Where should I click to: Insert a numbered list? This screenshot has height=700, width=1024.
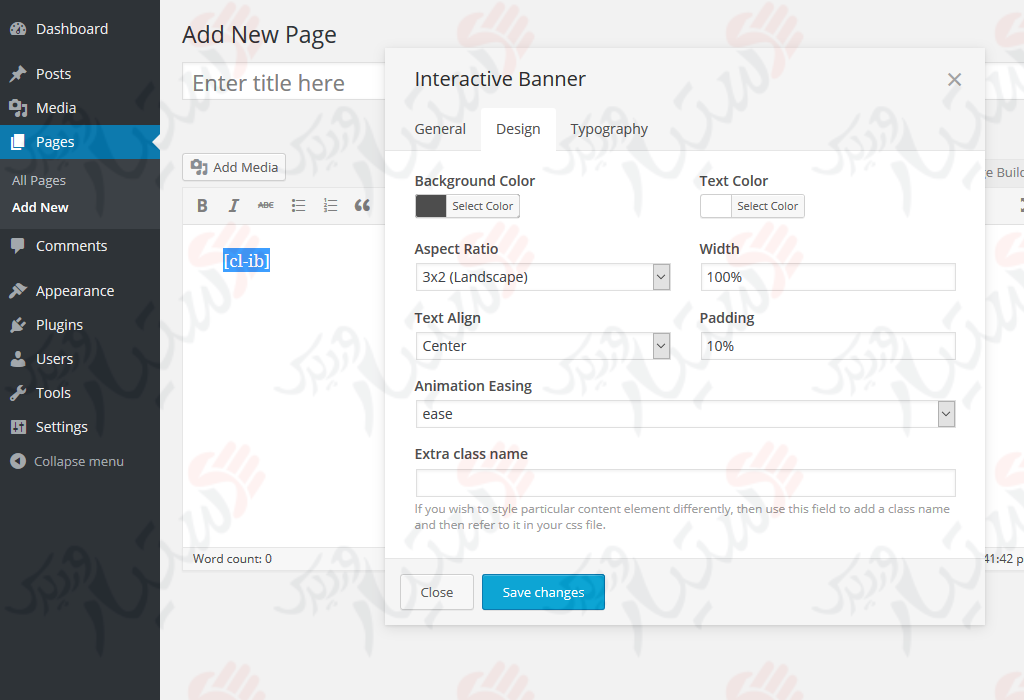click(x=330, y=206)
